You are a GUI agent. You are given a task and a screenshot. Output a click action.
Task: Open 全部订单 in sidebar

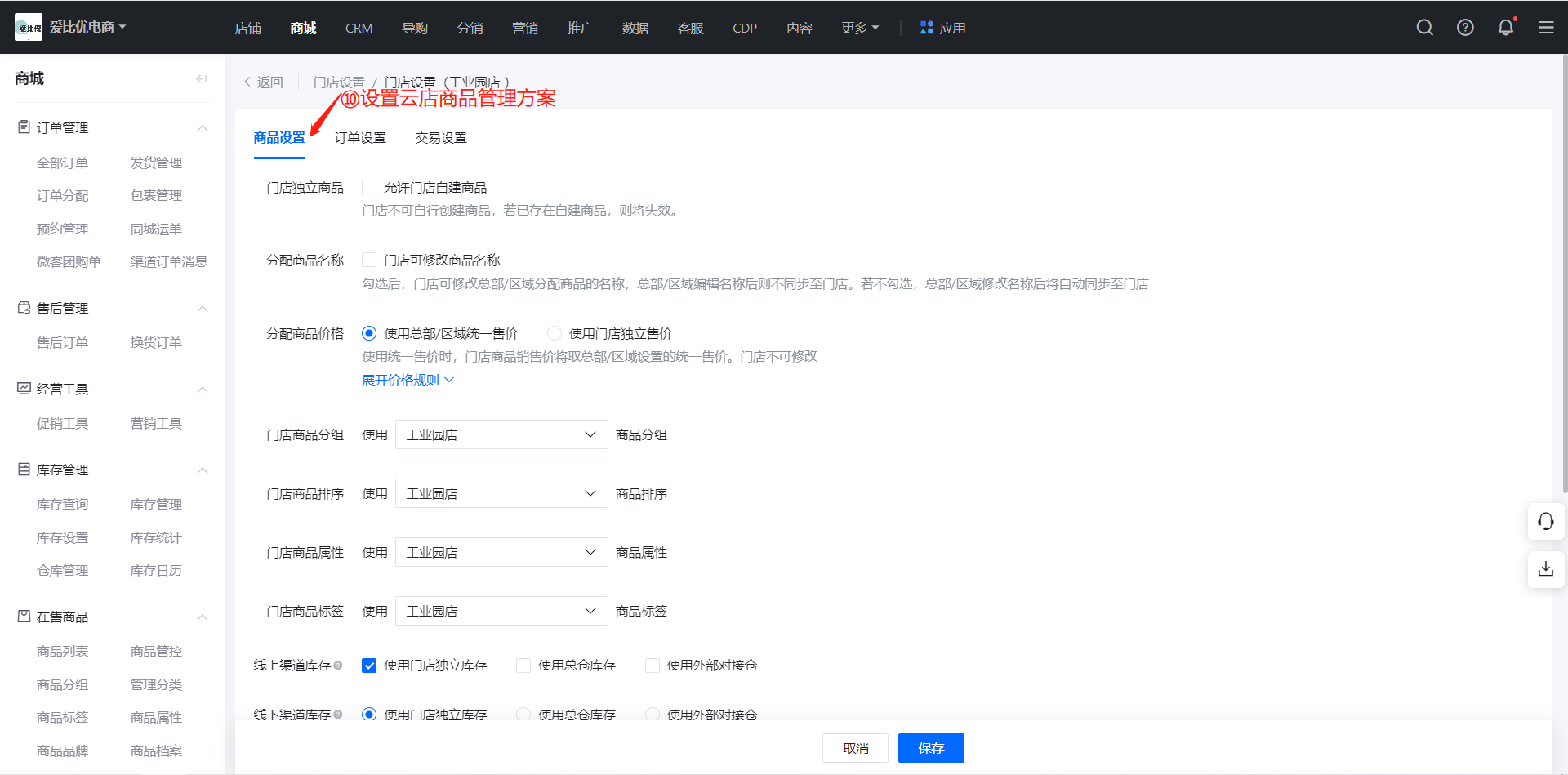62,163
